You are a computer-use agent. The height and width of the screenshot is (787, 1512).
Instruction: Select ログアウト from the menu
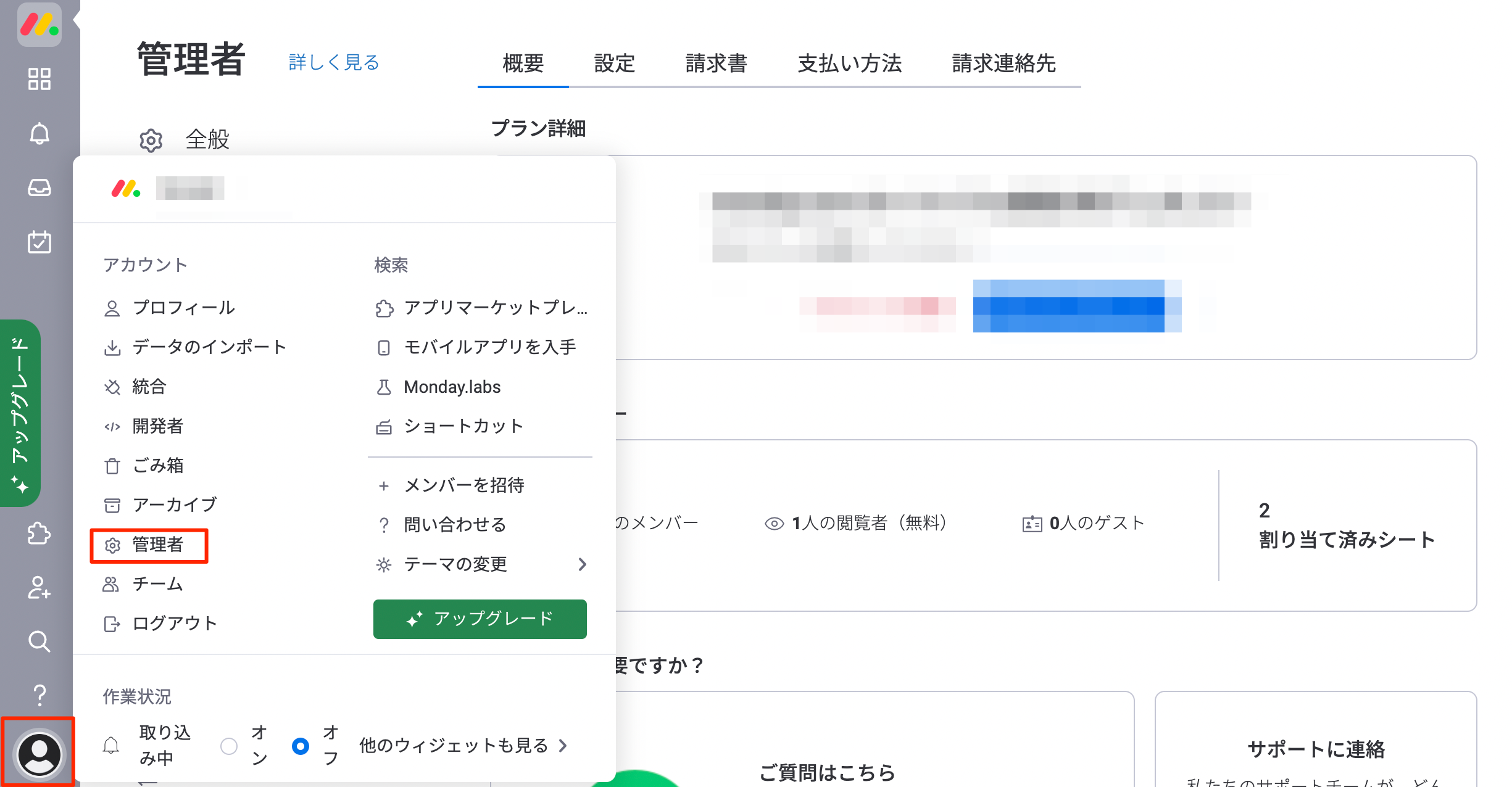point(174,624)
